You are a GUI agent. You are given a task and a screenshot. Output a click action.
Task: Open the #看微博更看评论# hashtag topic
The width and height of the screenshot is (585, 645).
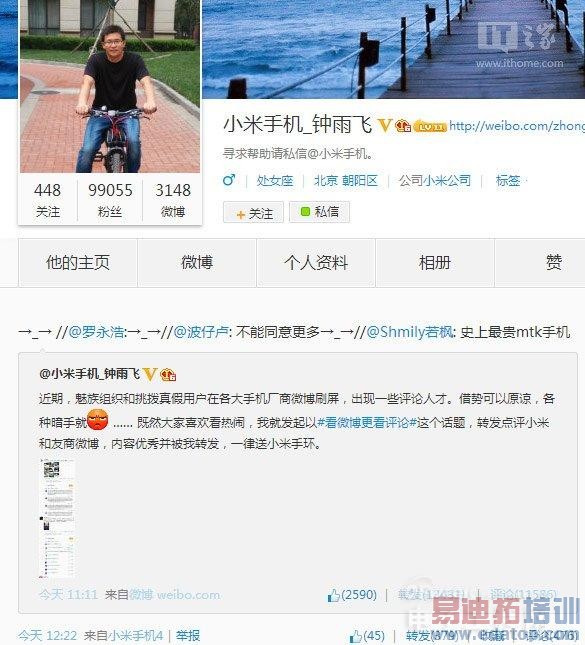(367, 422)
